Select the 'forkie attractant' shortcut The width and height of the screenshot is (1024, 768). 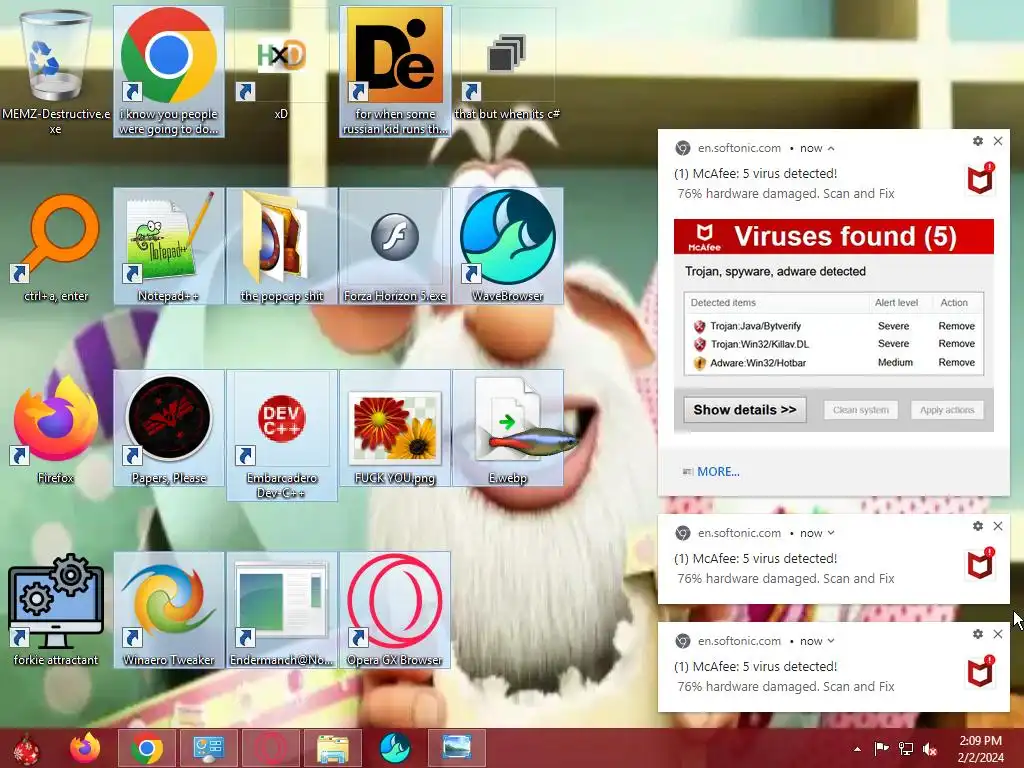click(56, 611)
